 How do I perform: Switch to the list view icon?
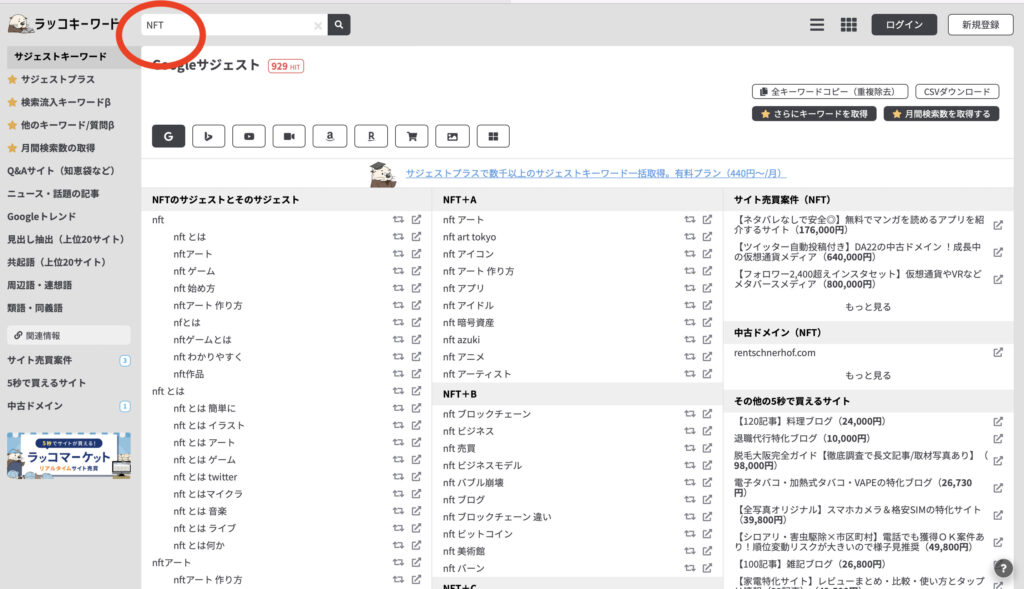[817, 25]
